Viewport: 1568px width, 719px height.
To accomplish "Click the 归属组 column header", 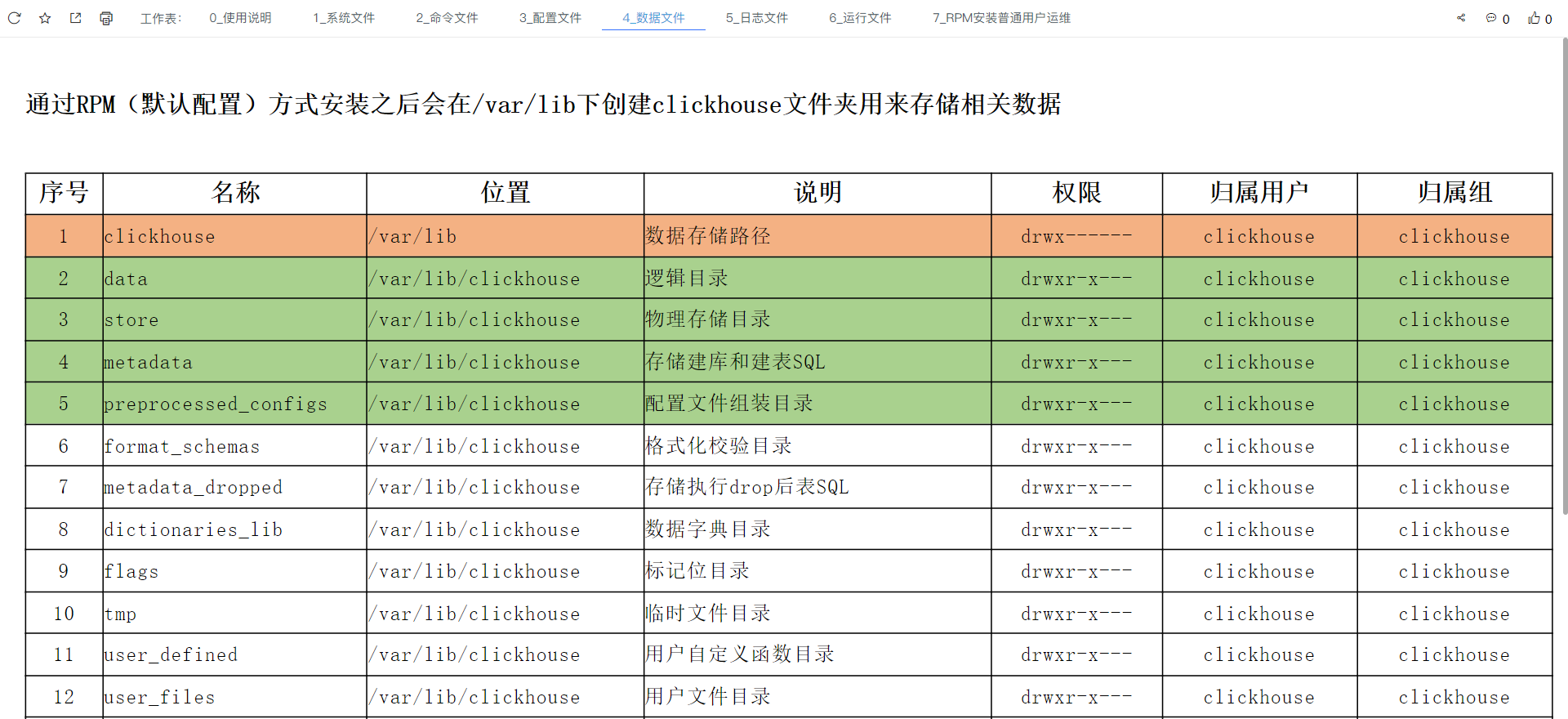I will click(1454, 194).
